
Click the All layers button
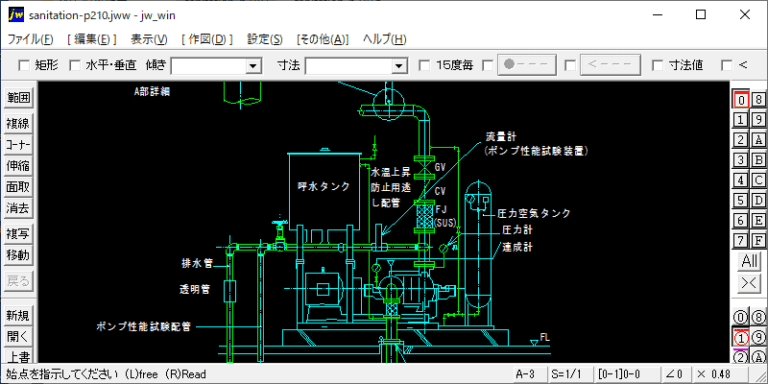click(x=749, y=262)
